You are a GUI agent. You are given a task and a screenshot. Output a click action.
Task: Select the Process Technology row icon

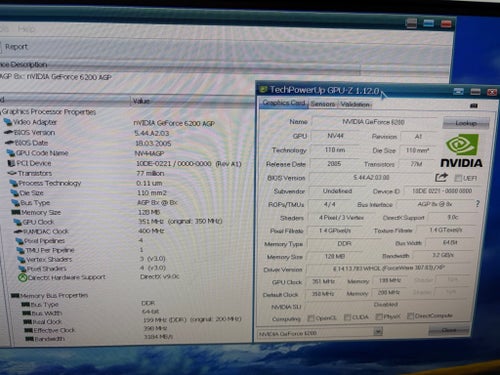pyautogui.click(x=14, y=183)
